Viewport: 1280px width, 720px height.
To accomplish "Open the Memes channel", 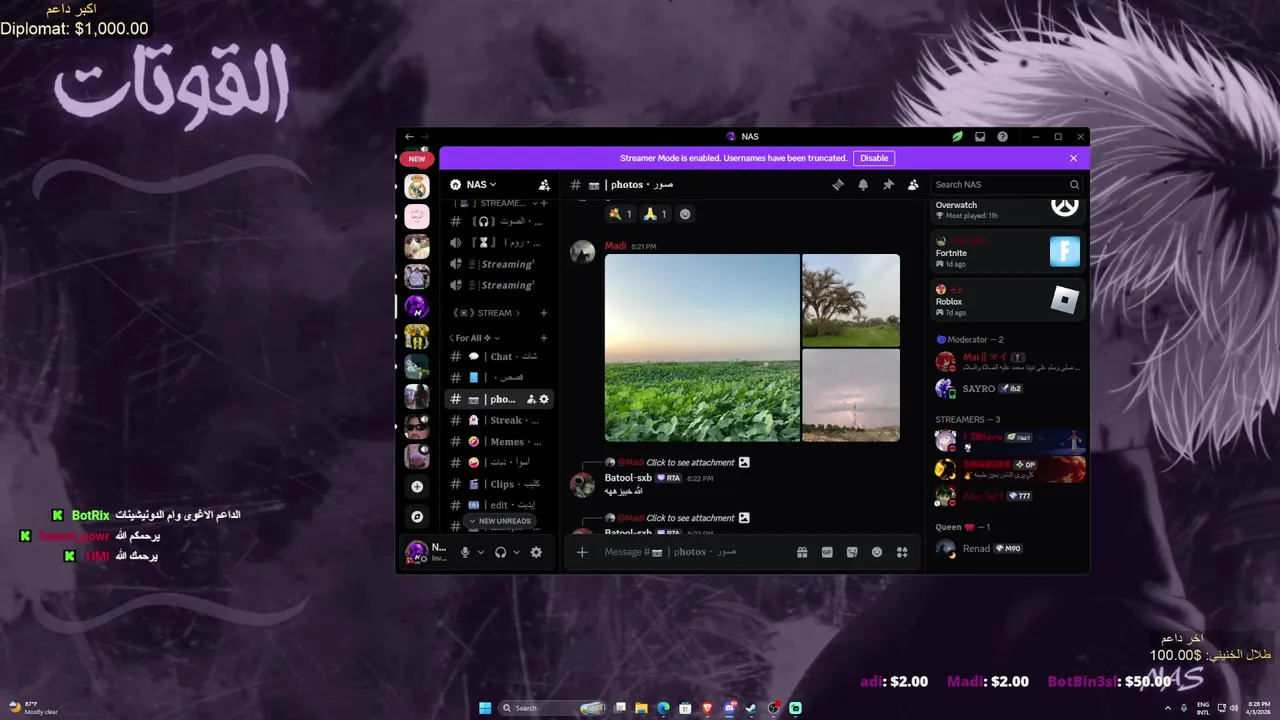I will tap(498, 442).
